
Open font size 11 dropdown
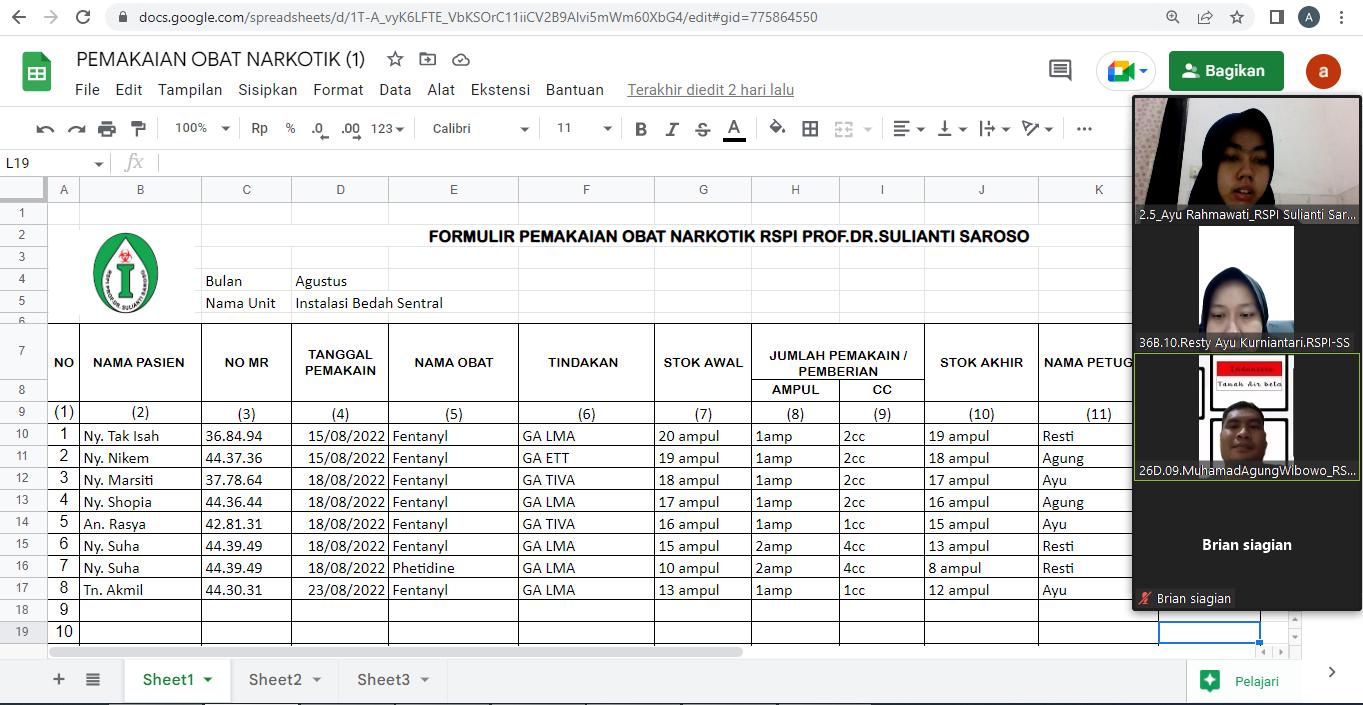pos(584,128)
